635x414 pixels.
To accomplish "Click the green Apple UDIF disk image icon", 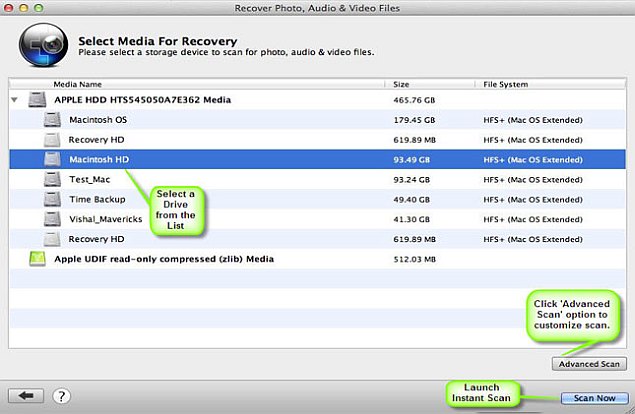I will click(37, 259).
